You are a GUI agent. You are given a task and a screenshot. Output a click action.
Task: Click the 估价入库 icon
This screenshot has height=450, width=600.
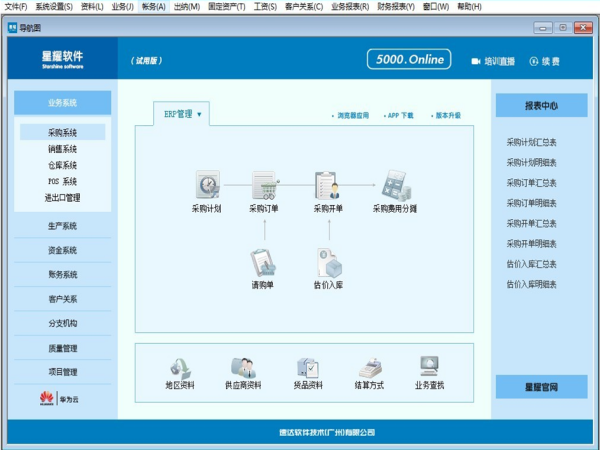point(328,262)
